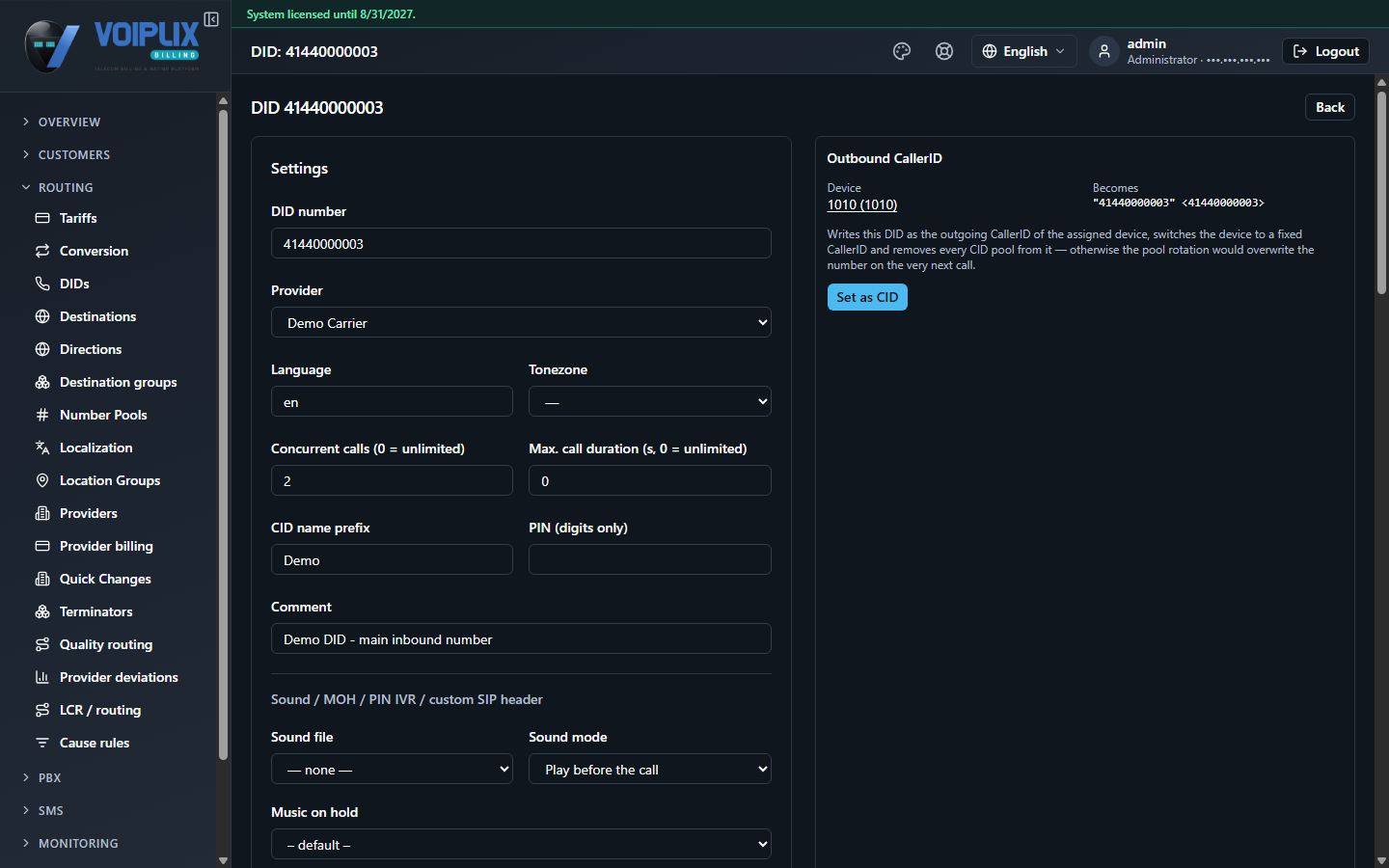Open the Tonezone dropdown
Image resolution: width=1389 pixels, height=868 pixels.
pos(650,401)
